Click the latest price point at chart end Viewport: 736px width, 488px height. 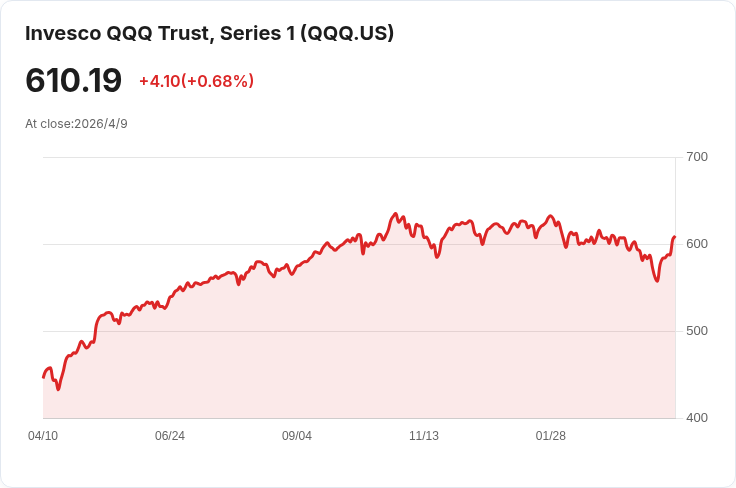pos(675,237)
